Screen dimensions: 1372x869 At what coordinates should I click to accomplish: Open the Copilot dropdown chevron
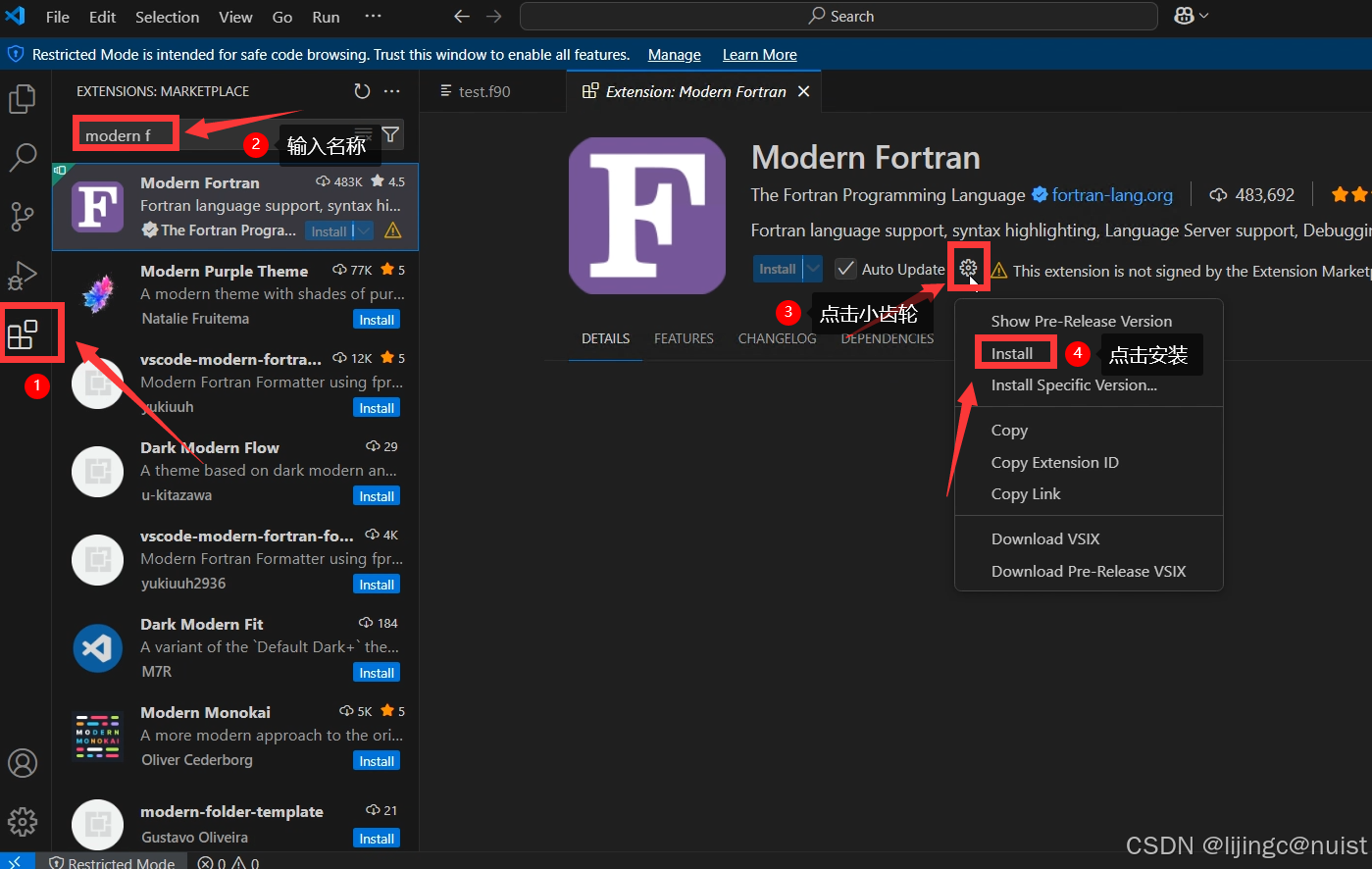pos(1204,16)
